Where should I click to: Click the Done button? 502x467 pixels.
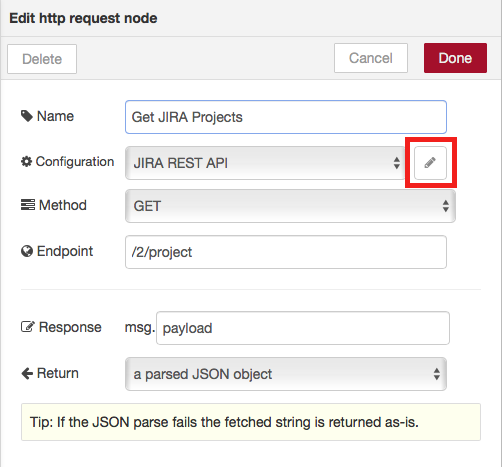pos(455,58)
